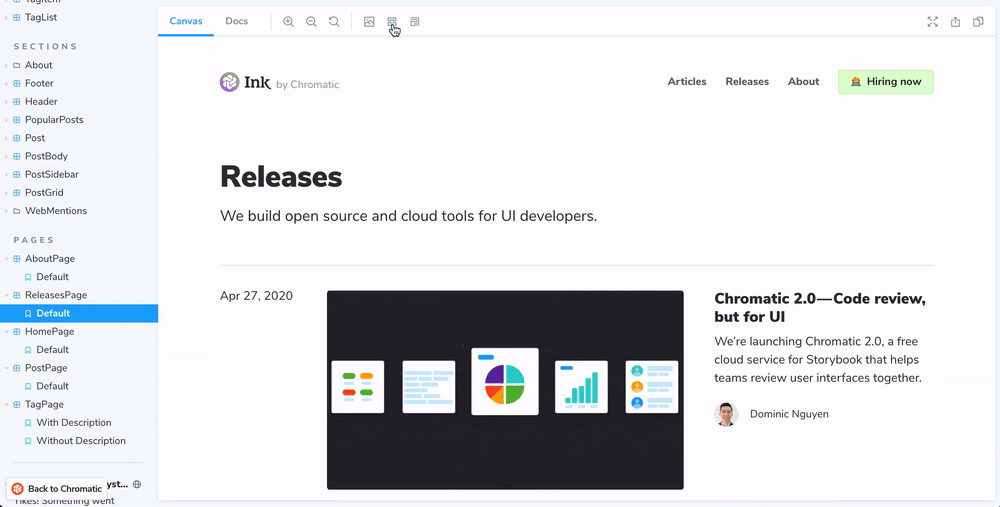Click the large Releases page heading

(x=281, y=177)
